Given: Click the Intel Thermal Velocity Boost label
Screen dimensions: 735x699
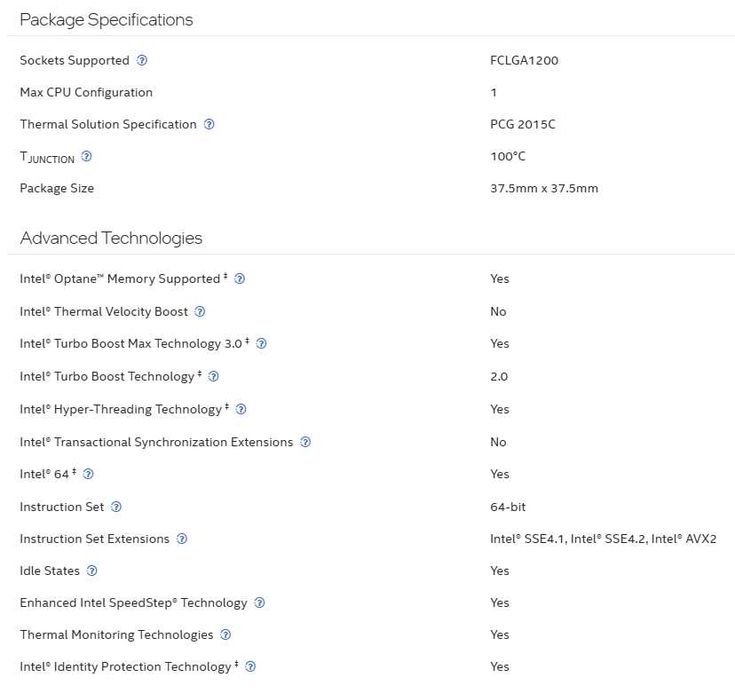Looking at the screenshot, I should (104, 312).
